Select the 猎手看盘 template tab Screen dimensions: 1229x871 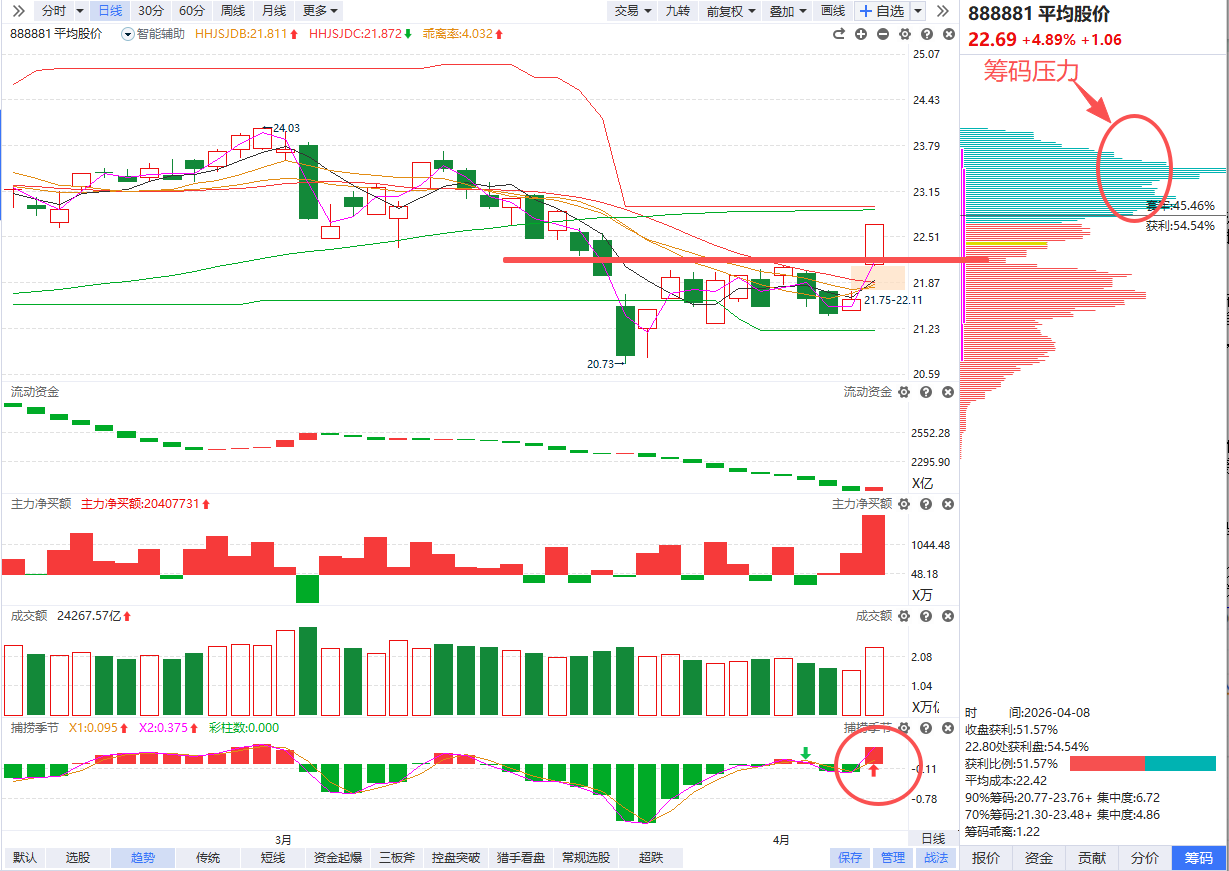(521, 858)
